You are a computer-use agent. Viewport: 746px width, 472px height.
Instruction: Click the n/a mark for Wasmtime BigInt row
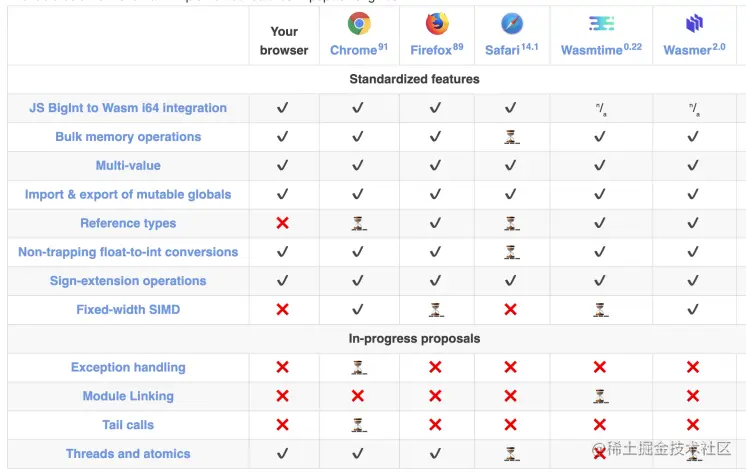tap(601, 109)
